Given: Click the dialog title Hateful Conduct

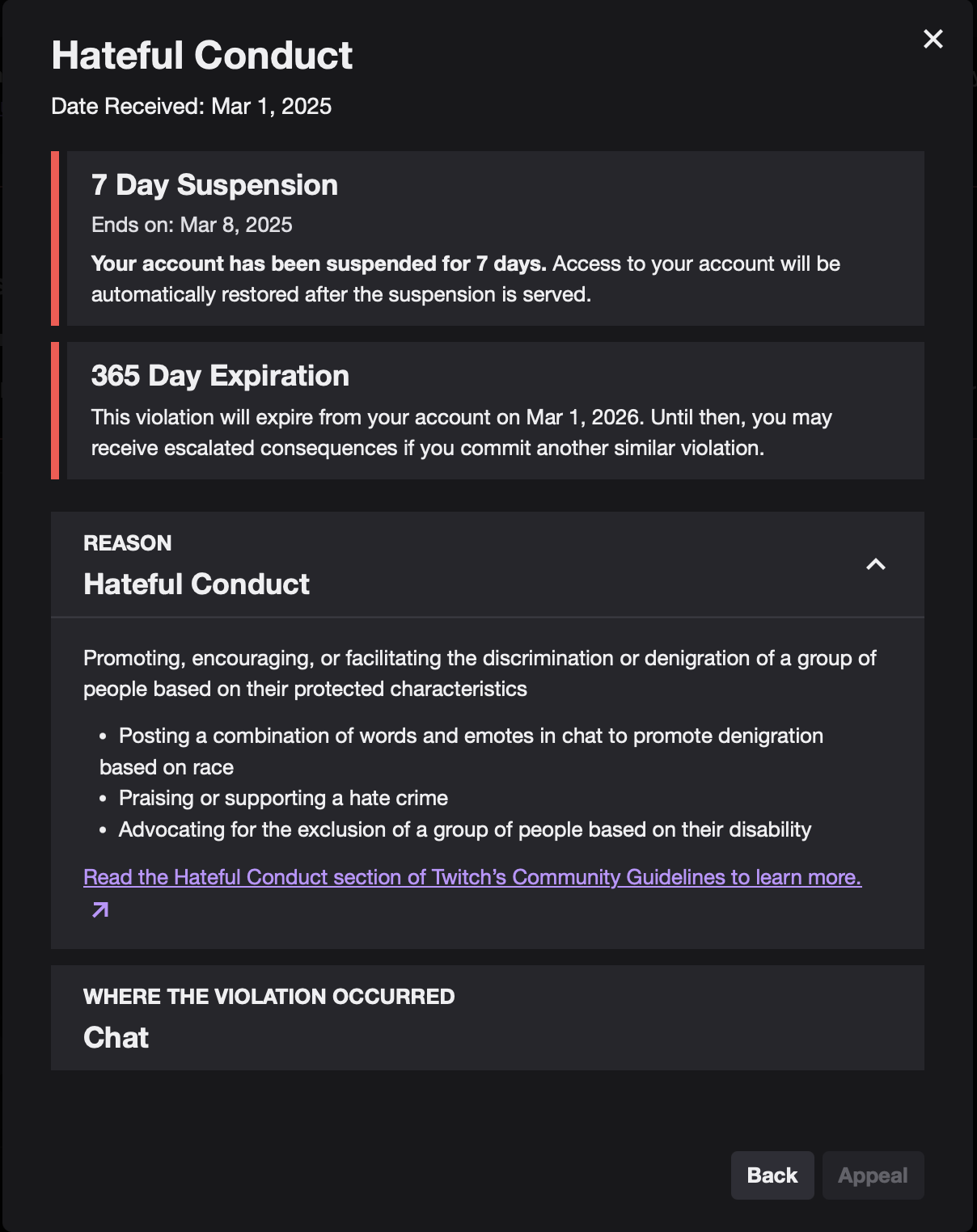Looking at the screenshot, I should pos(202,56).
